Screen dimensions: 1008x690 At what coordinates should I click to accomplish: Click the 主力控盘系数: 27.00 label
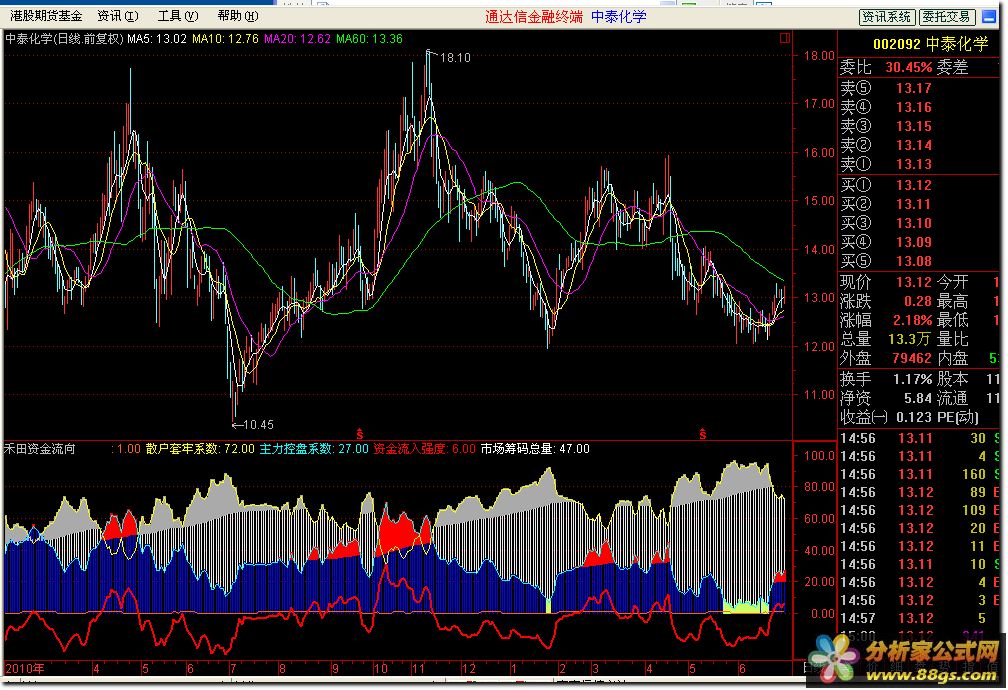314,449
